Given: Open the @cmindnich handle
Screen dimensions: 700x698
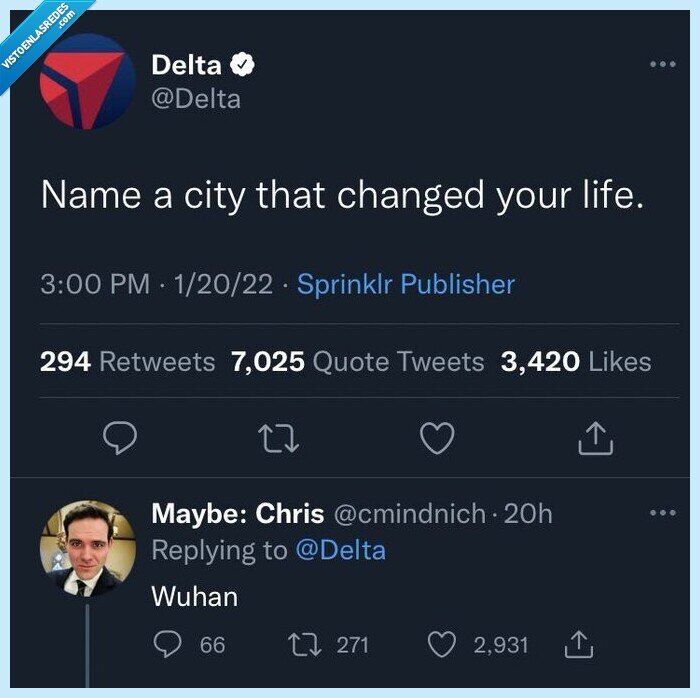Looking at the screenshot, I should tap(407, 514).
